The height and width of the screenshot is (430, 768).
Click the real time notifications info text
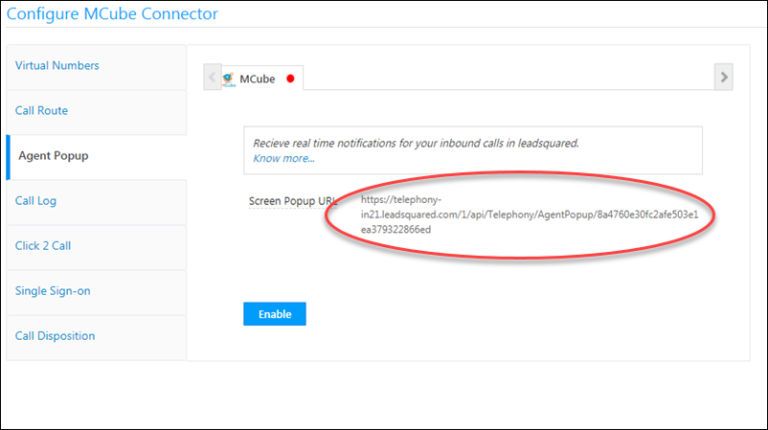[416, 143]
